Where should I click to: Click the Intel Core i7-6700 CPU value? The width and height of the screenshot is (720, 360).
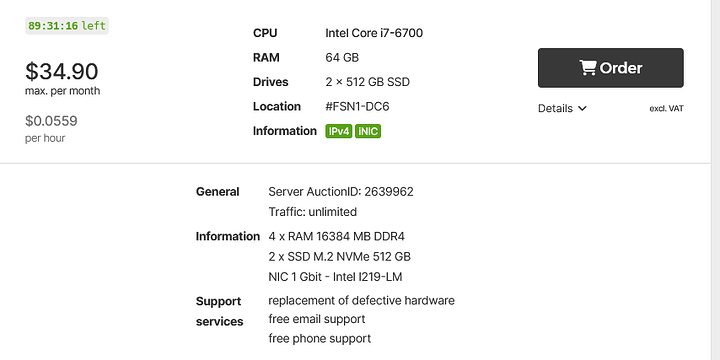pos(374,33)
